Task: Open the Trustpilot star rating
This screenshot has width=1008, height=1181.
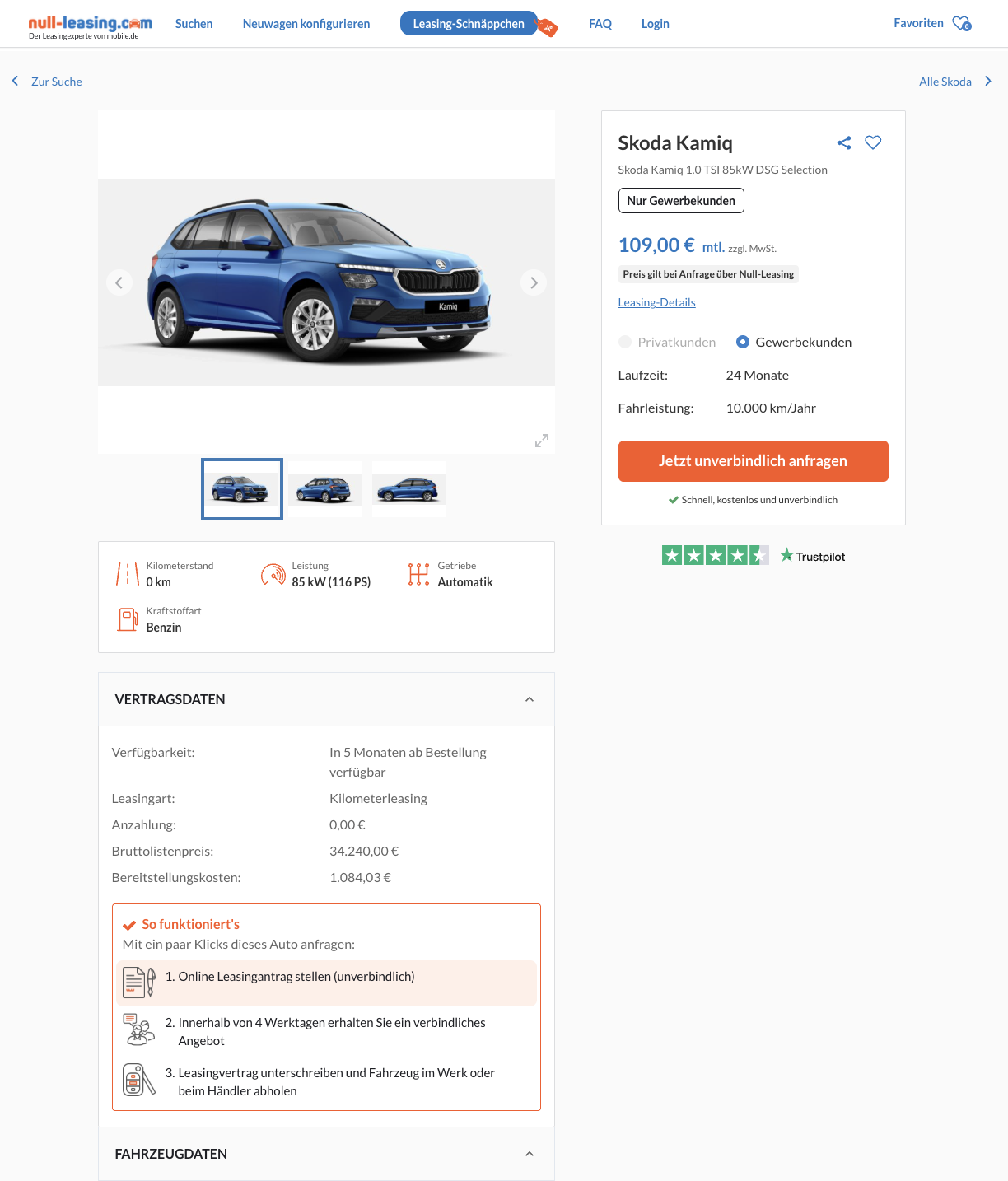Action: click(x=715, y=556)
